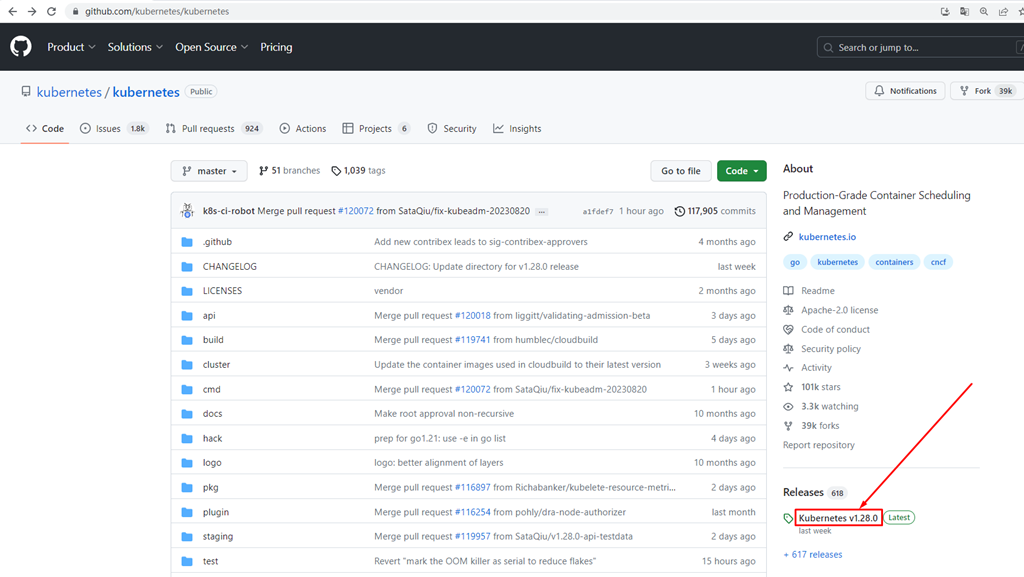The width and height of the screenshot is (1024, 577).
Task: Click the browser zoom magnifier icon
Action: (984, 11)
